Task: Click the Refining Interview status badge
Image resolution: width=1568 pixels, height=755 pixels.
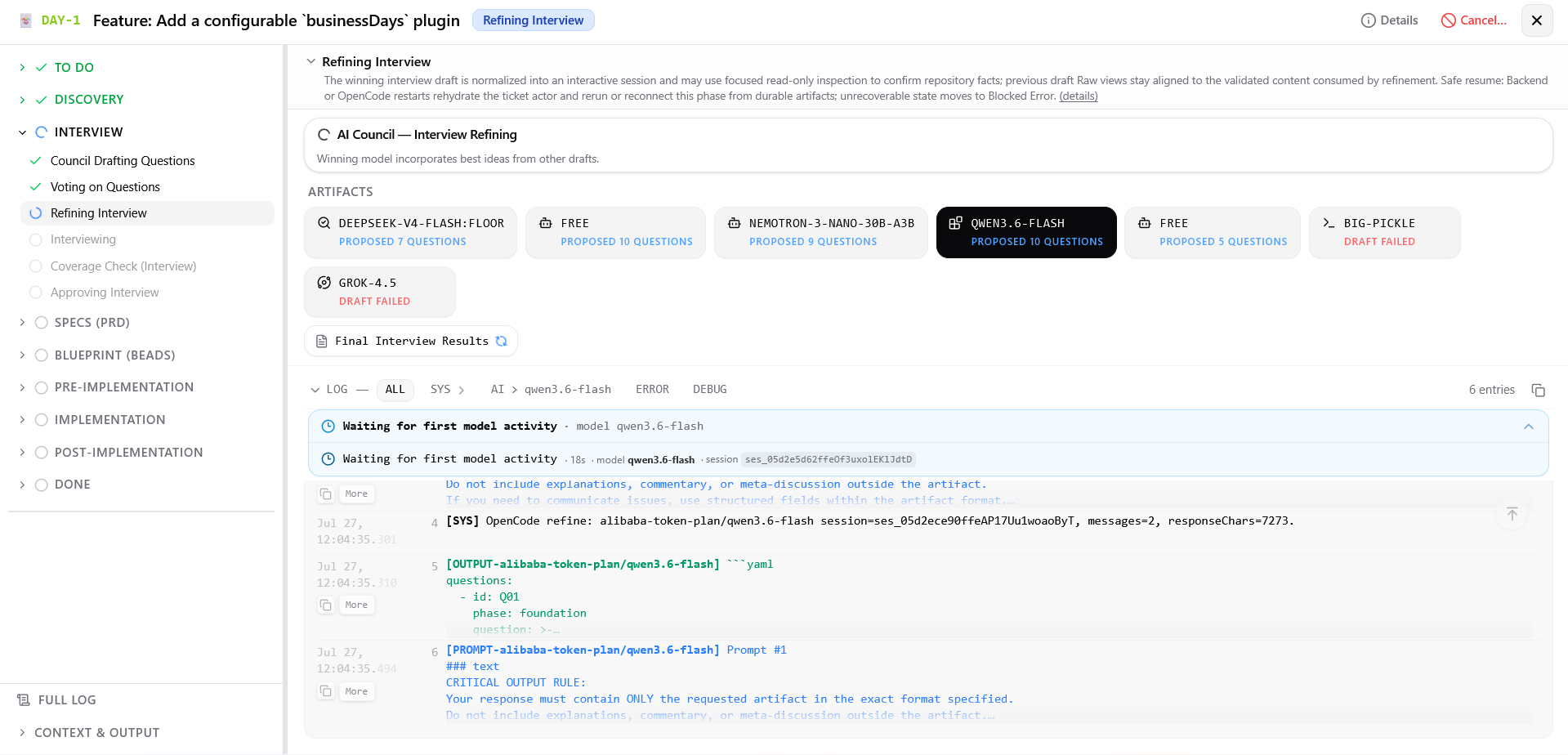Action: coord(534,20)
